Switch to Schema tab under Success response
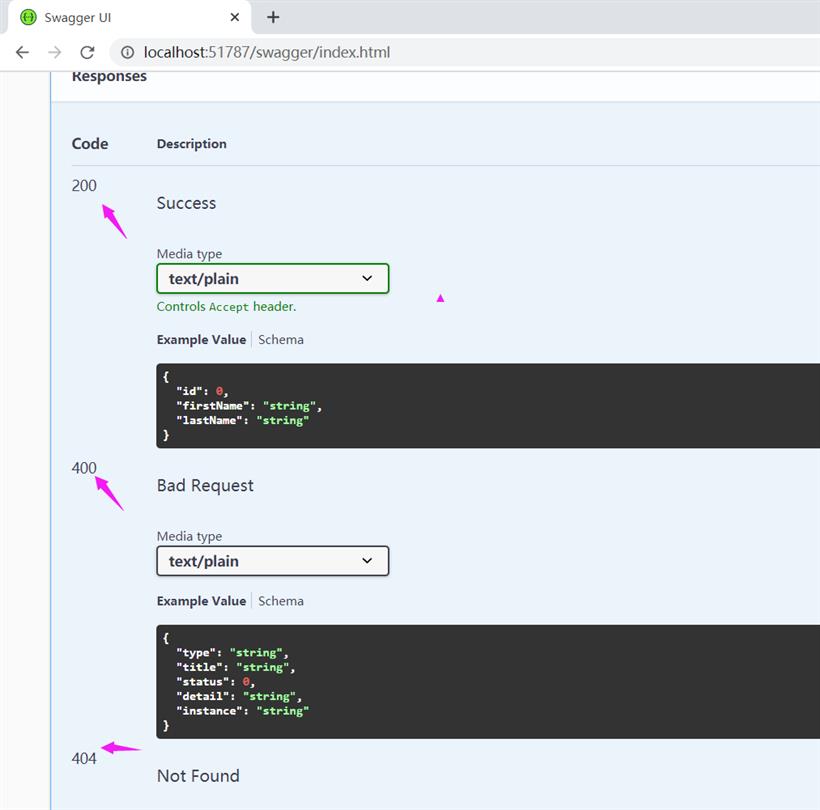820x810 pixels. 281,339
